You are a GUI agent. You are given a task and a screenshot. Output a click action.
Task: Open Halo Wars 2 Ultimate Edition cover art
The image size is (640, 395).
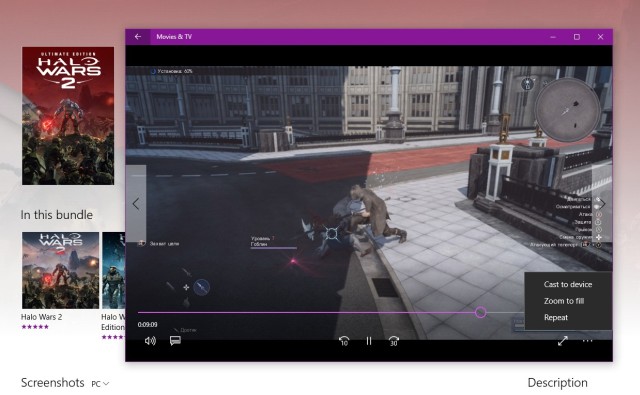pyautogui.click(x=68, y=116)
